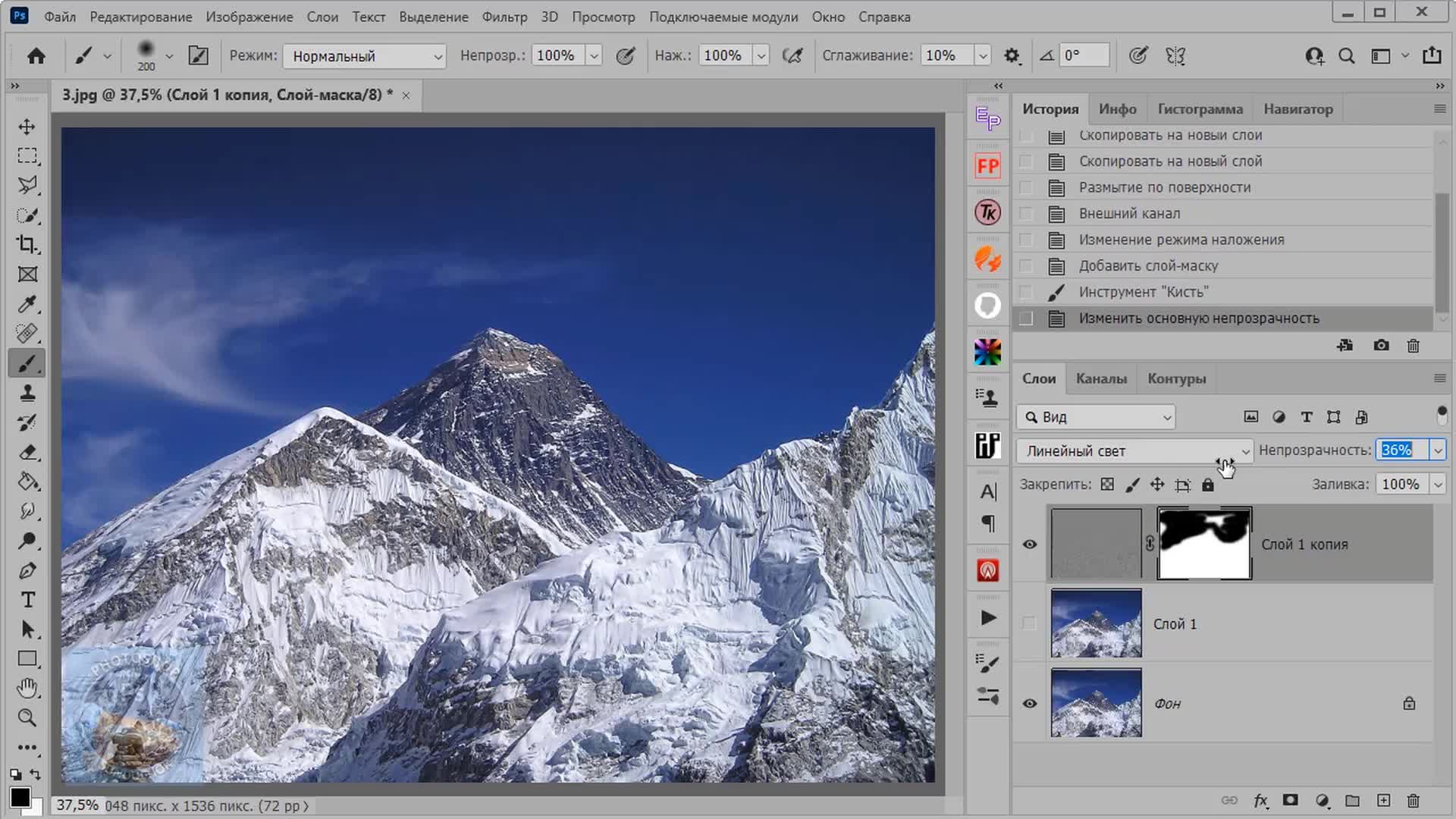Create a new snapshot with camera icon
This screenshot has width=1456, height=819.
click(x=1381, y=346)
